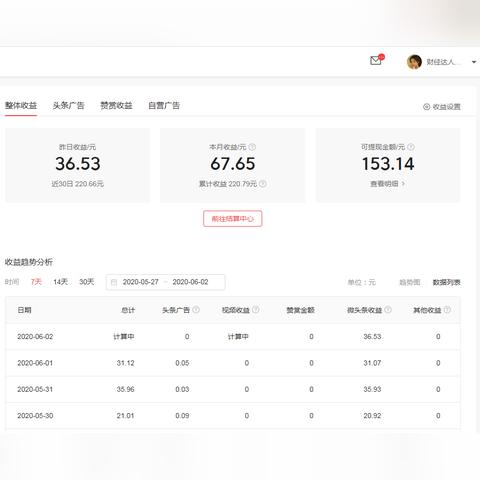Select the 14天 time range option

[x=60, y=282]
